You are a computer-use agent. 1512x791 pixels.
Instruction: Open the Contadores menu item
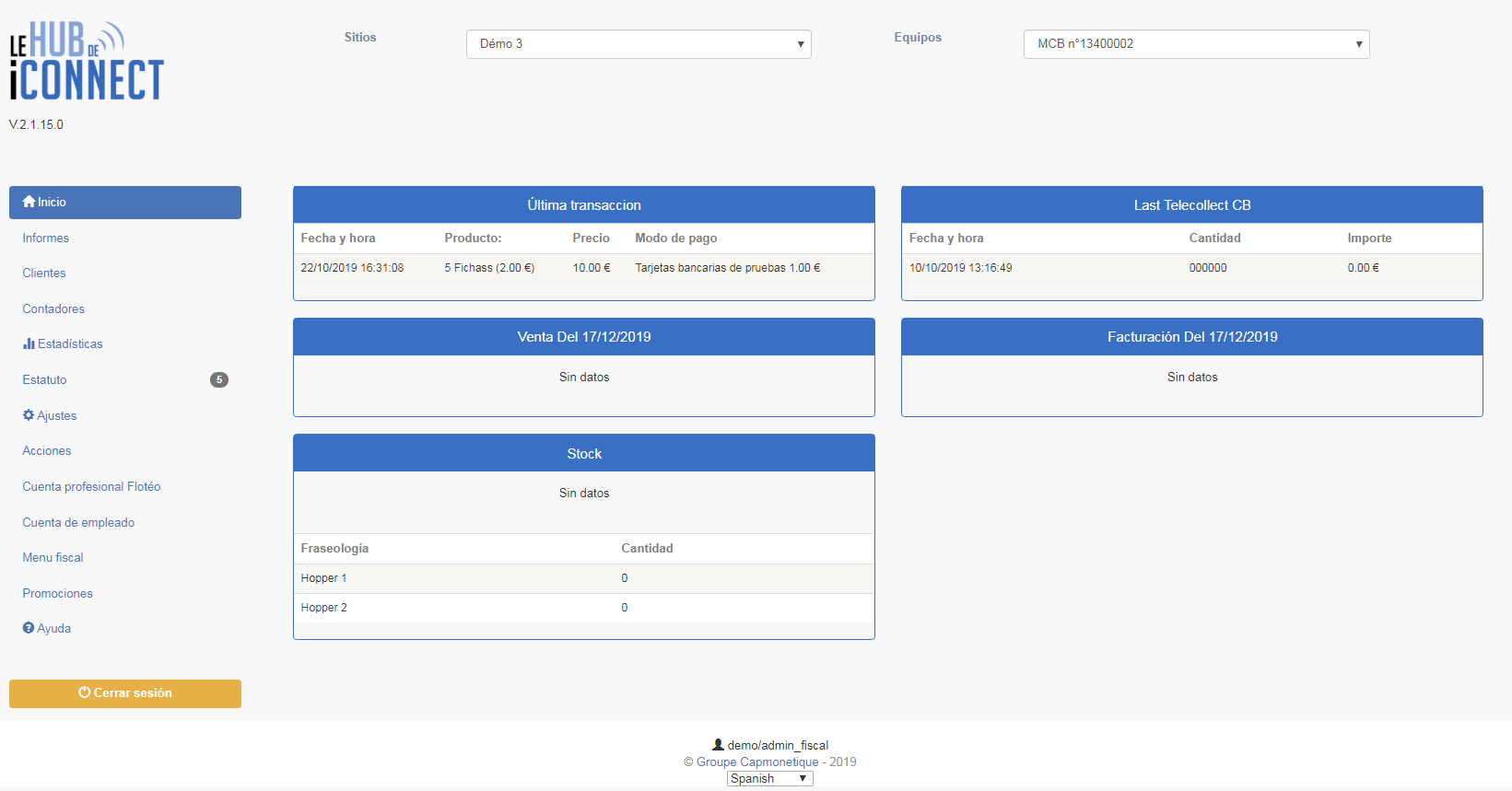coord(53,308)
